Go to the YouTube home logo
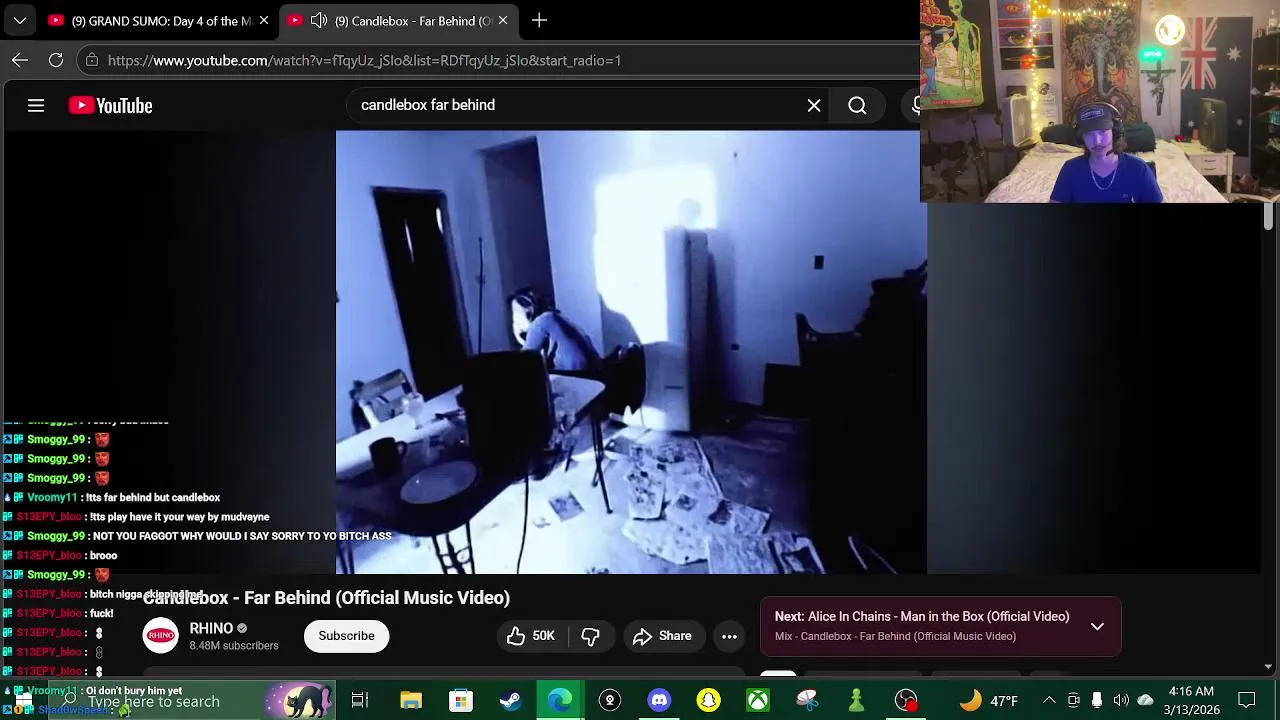Screen dimensions: 1280x720 tap(110, 105)
